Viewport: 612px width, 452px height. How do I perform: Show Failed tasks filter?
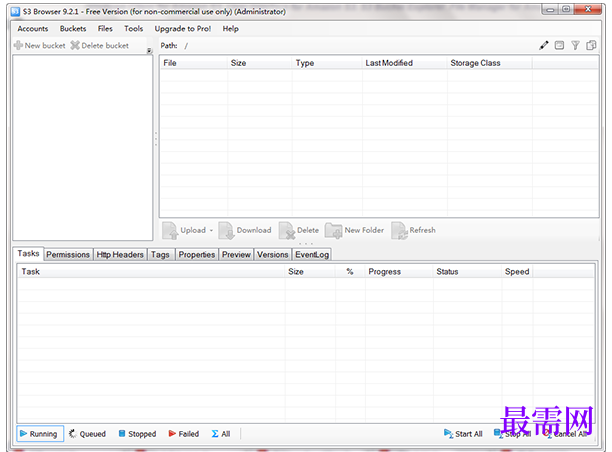(184, 434)
